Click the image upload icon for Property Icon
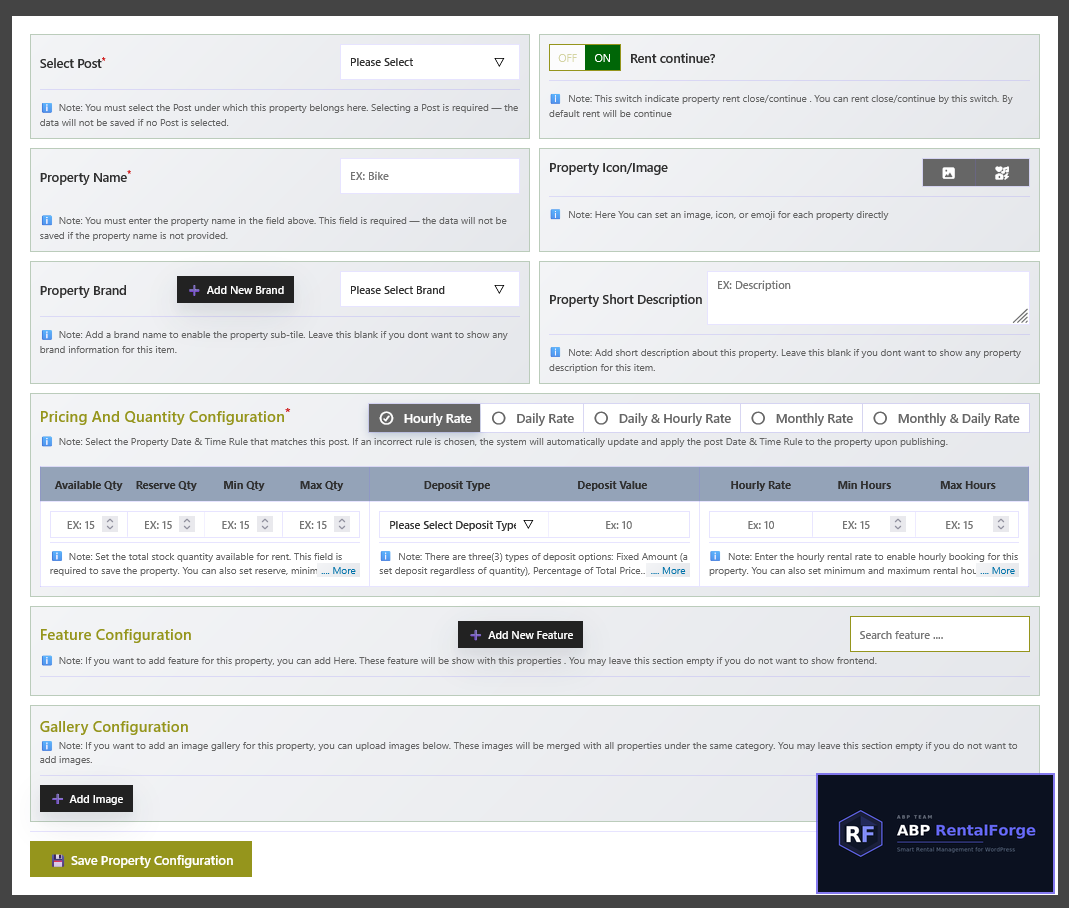 [948, 173]
